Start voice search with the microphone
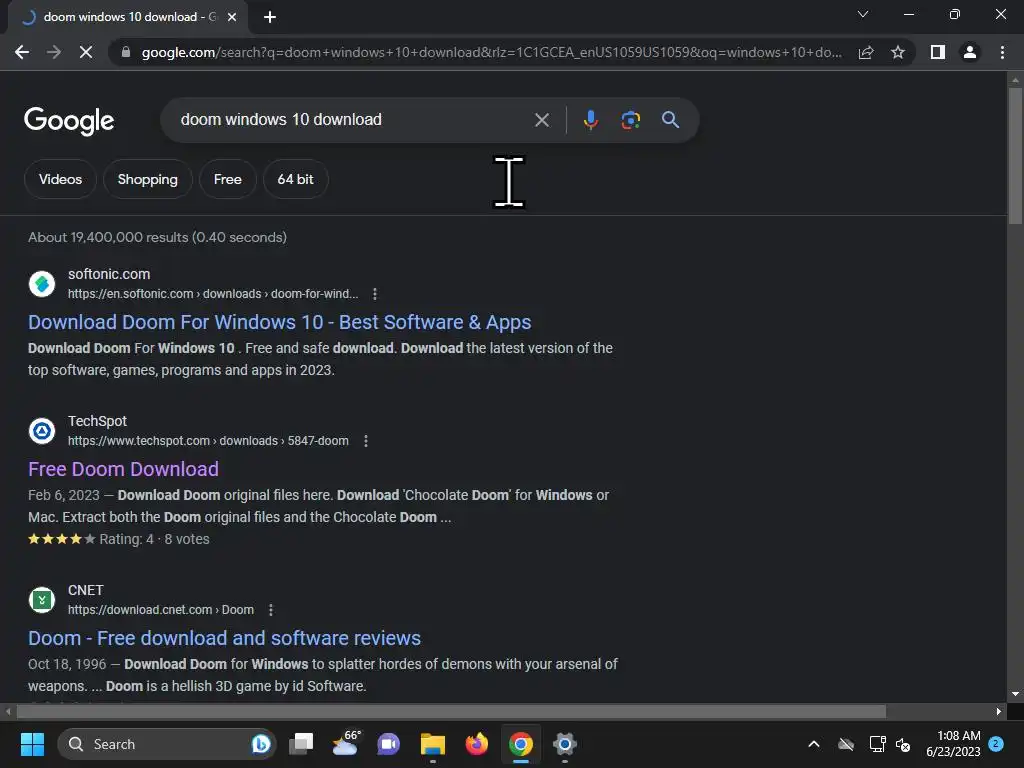Image resolution: width=1024 pixels, height=768 pixels. pos(590,120)
